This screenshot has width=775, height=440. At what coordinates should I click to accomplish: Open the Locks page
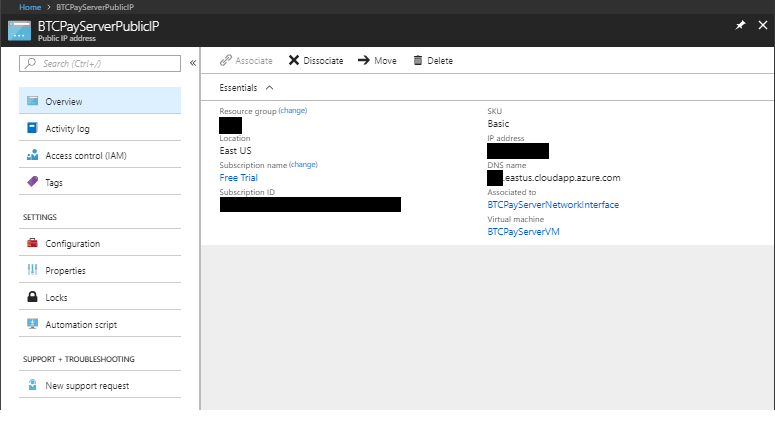tap(100, 298)
